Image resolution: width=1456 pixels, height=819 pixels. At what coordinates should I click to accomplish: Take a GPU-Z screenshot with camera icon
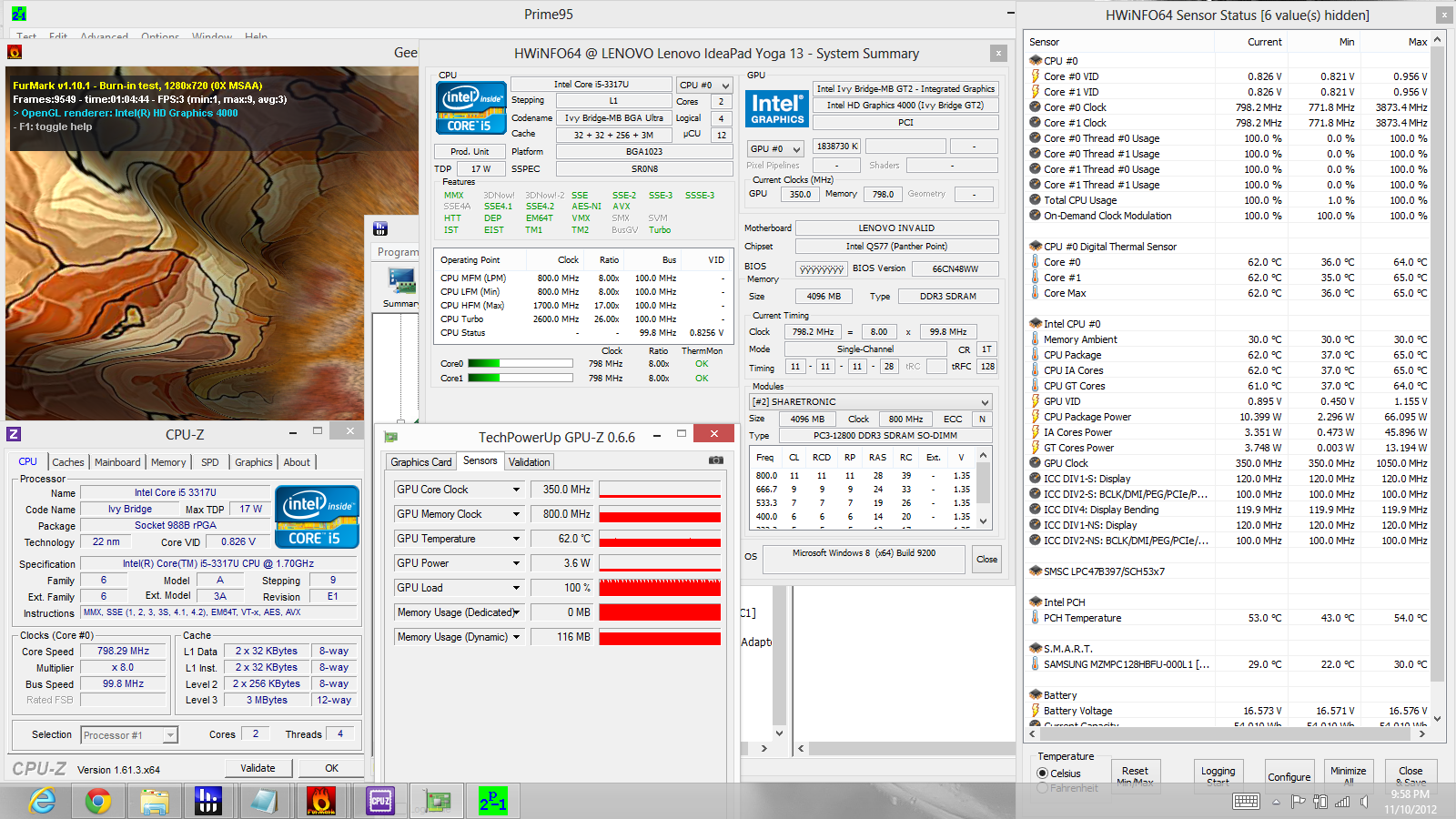click(x=716, y=461)
